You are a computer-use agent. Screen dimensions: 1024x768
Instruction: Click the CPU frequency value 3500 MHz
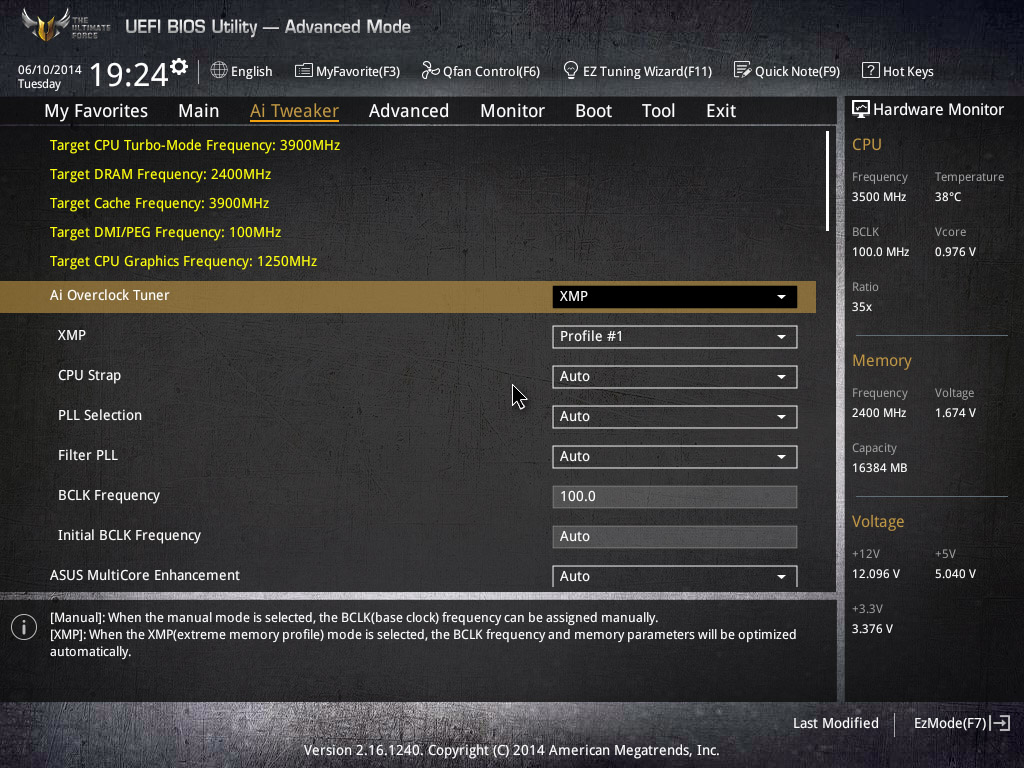click(x=879, y=197)
